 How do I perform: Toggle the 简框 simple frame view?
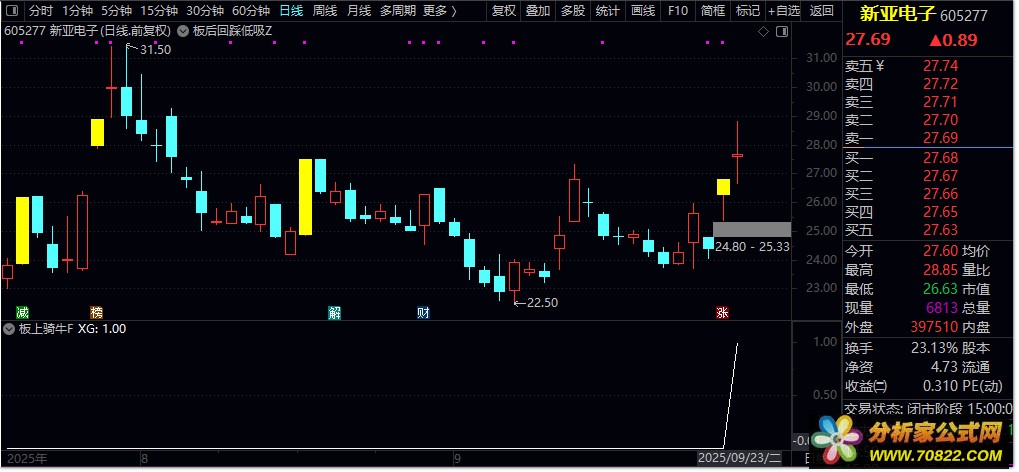click(x=713, y=10)
